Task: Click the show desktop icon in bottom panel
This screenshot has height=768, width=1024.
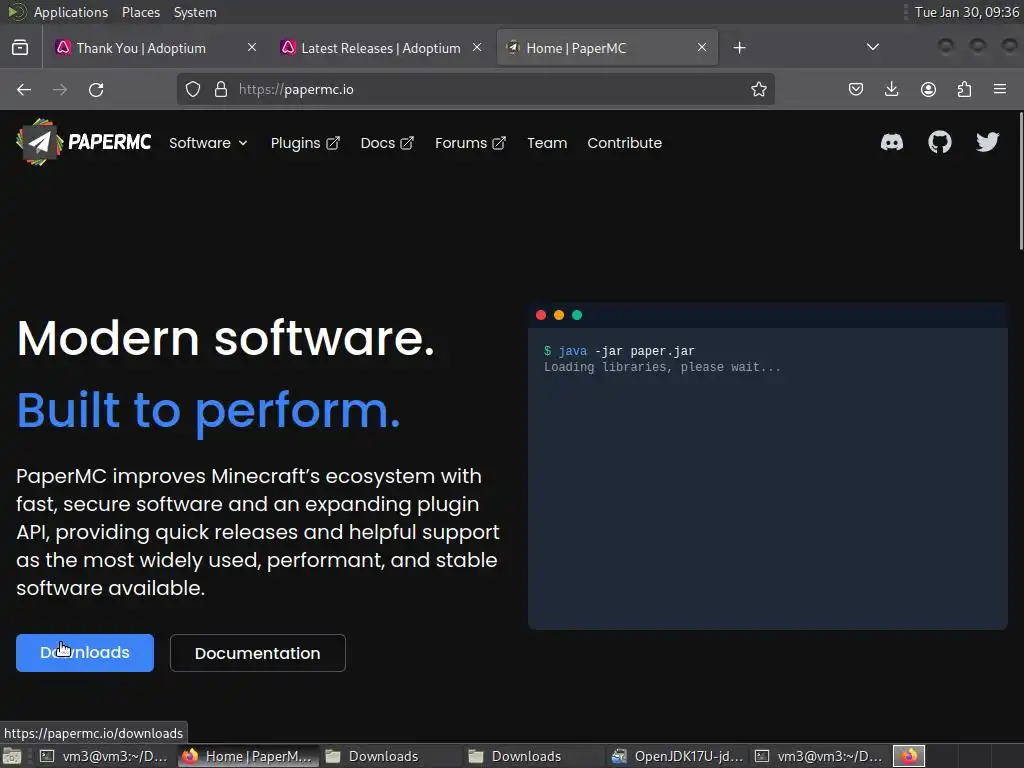Action: (12, 756)
